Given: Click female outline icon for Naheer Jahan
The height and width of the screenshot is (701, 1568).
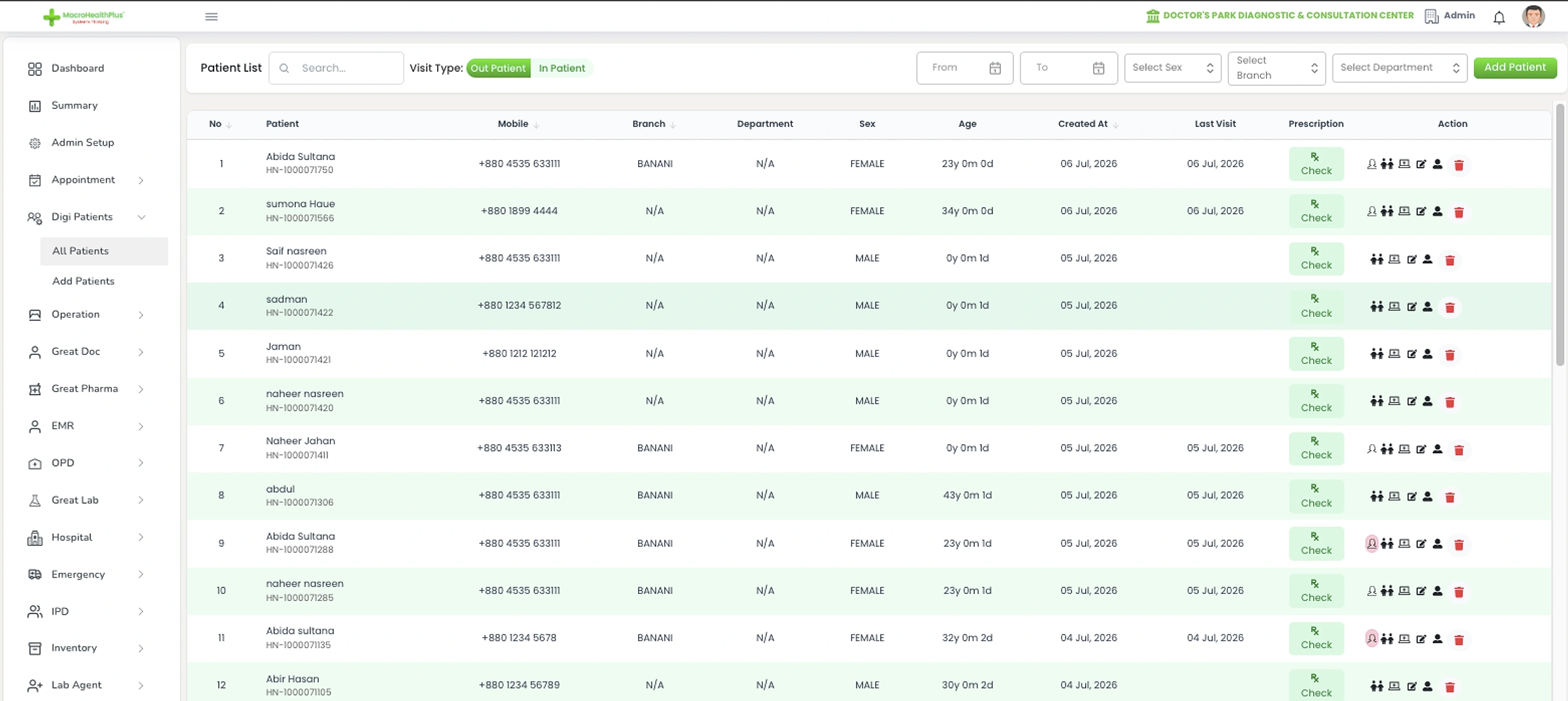Looking at the screenshot, I should pos(1371,449).
